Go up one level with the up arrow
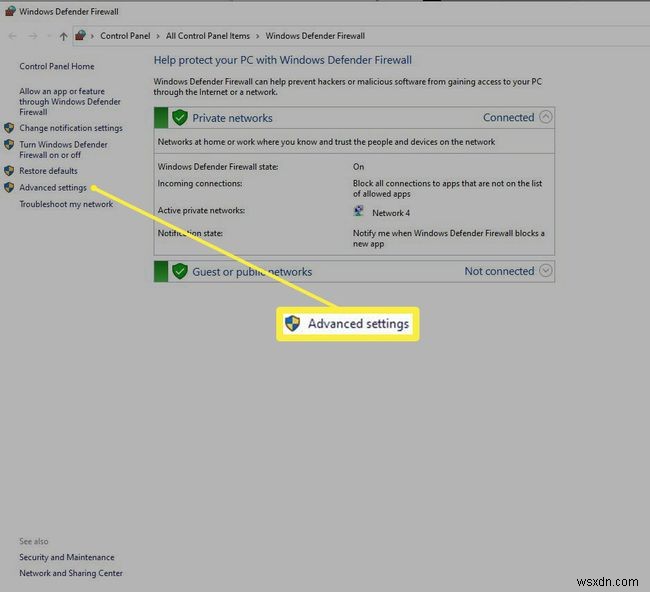650x592 pixels. coord(63,36)
